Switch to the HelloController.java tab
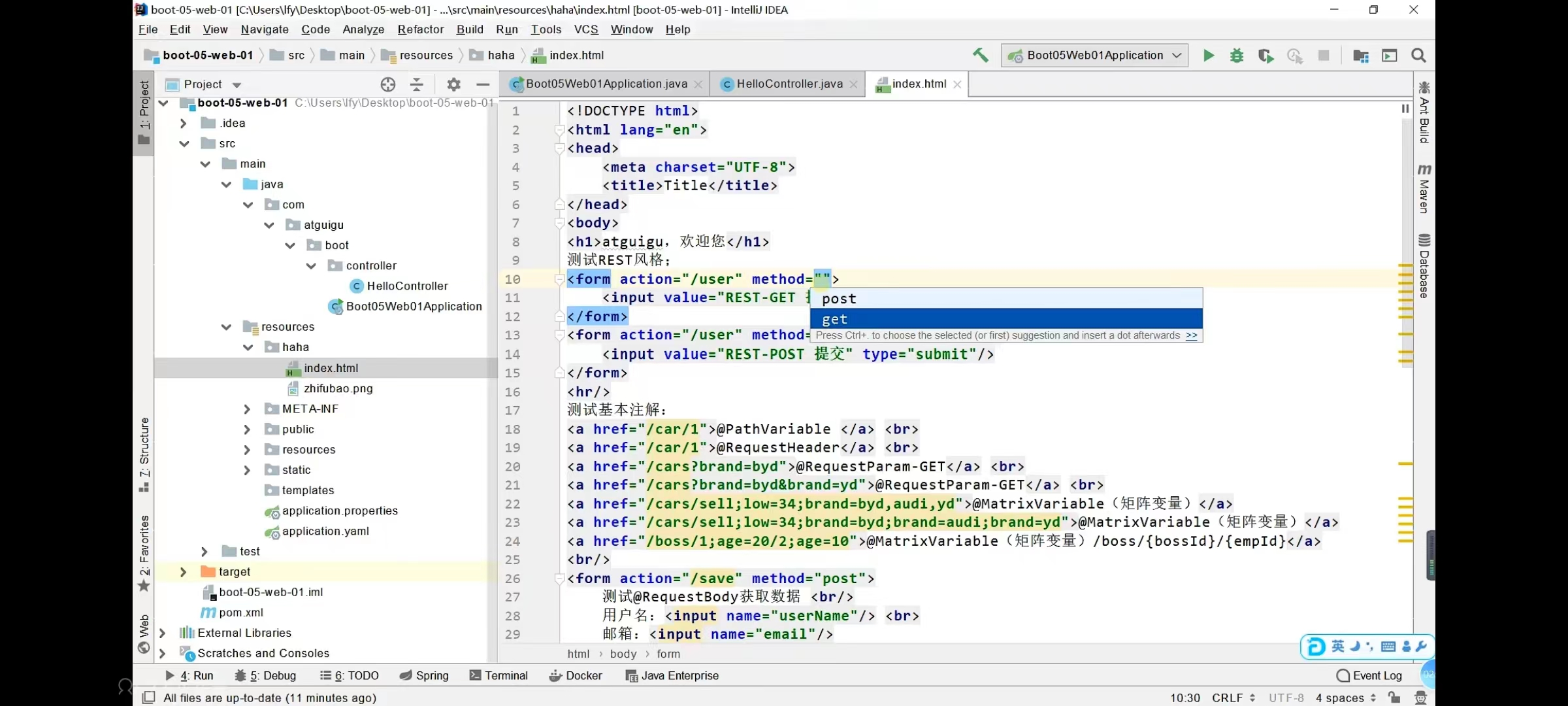1568x706 pixels. (x=789, y=84)
